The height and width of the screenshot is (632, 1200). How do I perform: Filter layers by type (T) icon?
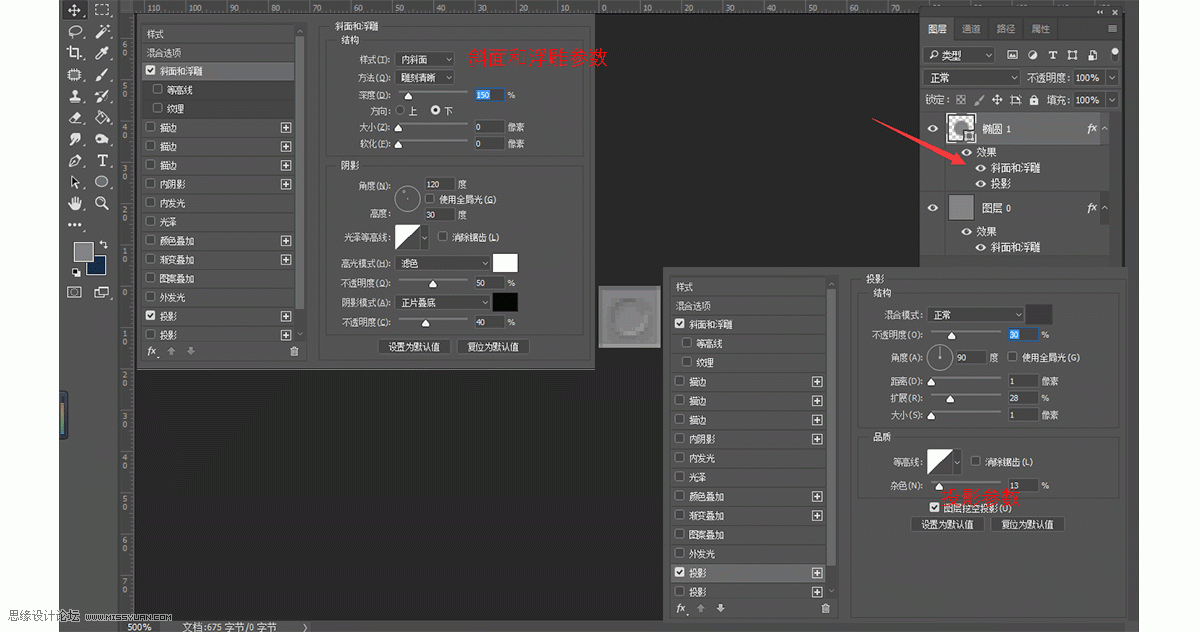pos(1052,55)
